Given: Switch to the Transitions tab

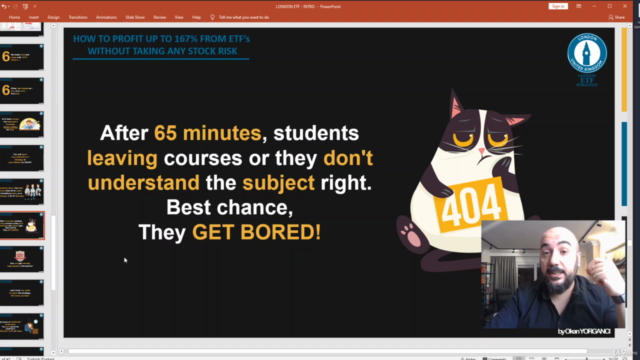Looking at the screenshot, I should tap(78, 18).
